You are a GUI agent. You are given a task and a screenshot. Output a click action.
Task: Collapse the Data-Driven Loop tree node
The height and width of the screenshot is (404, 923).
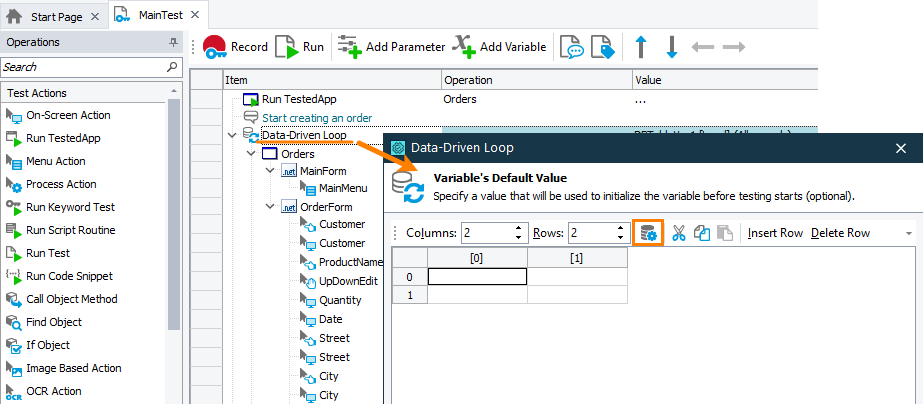pyautogui.click(x=233, y=135)
